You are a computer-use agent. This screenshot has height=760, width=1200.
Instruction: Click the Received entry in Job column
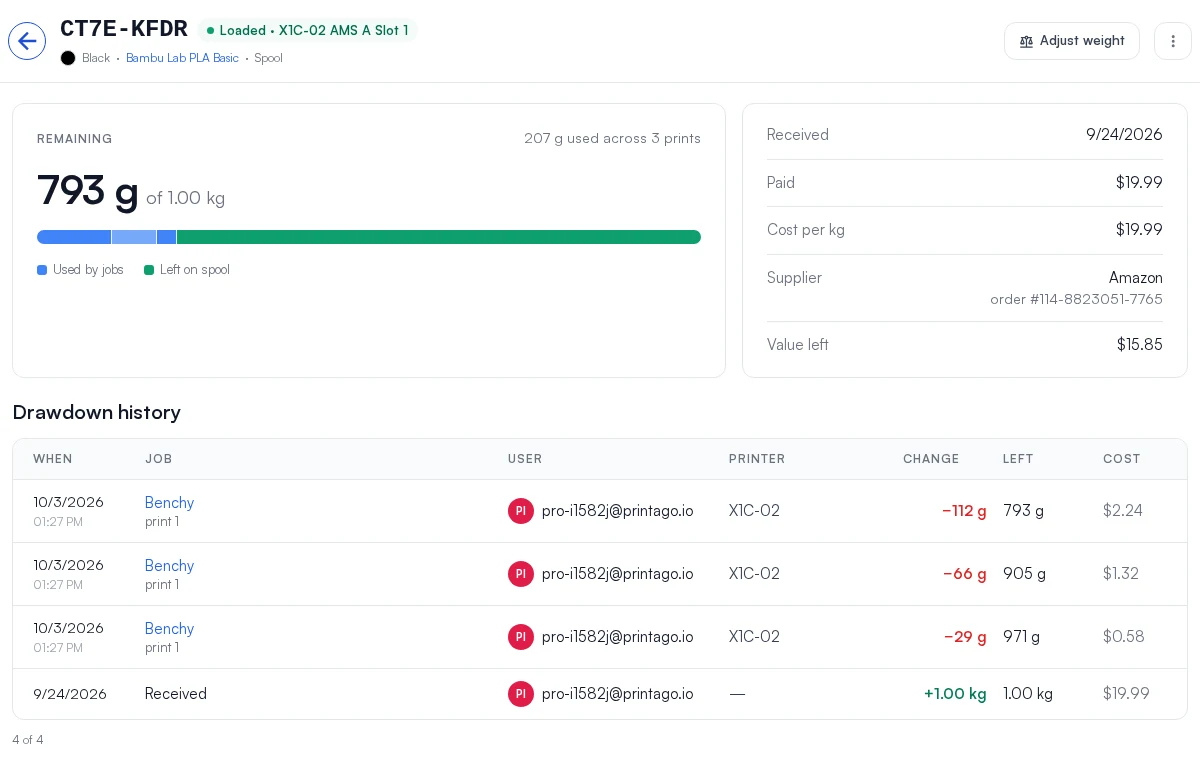point(176,694)
